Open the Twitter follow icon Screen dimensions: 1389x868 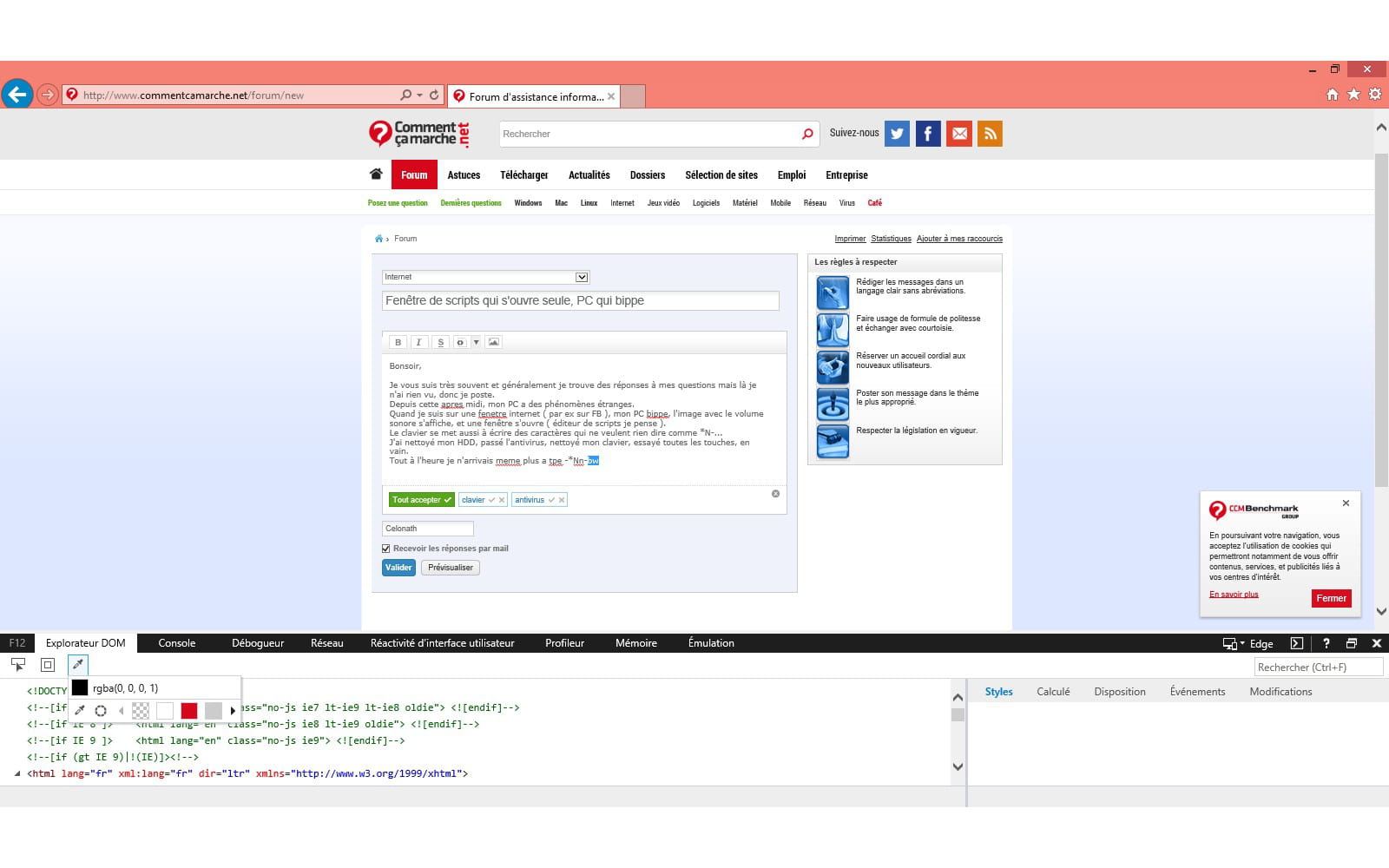coord(897,134)
